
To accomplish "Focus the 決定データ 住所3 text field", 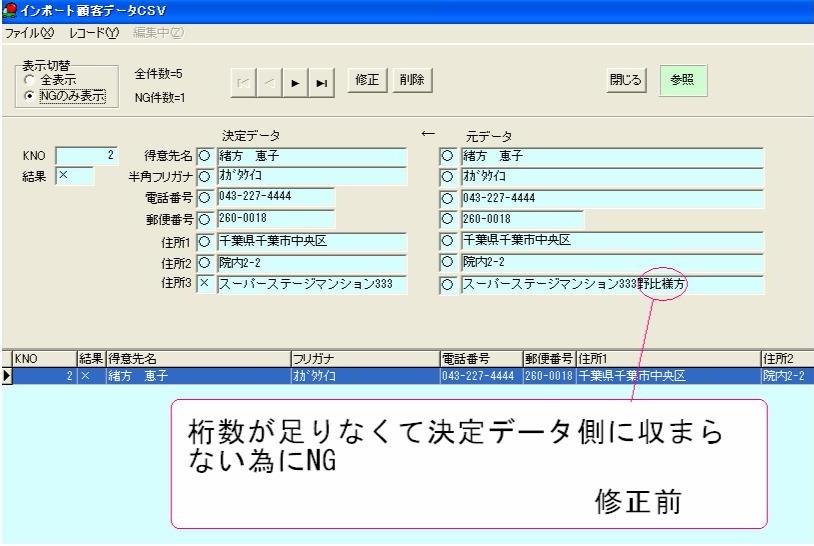I will [x=310, y=285].
